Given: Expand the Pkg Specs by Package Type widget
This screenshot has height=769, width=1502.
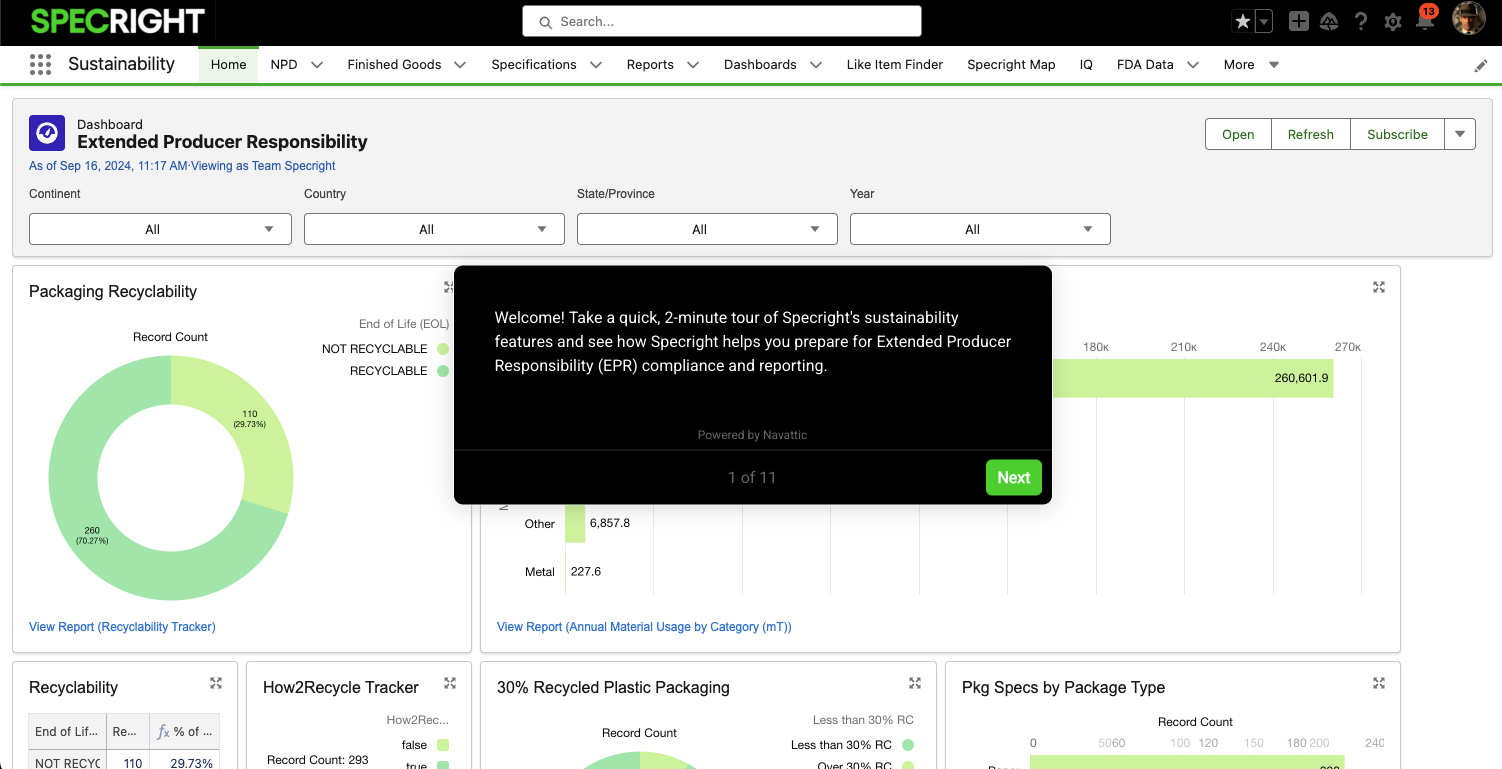Looking at the screenshot, I should (x=1379, y=683).
